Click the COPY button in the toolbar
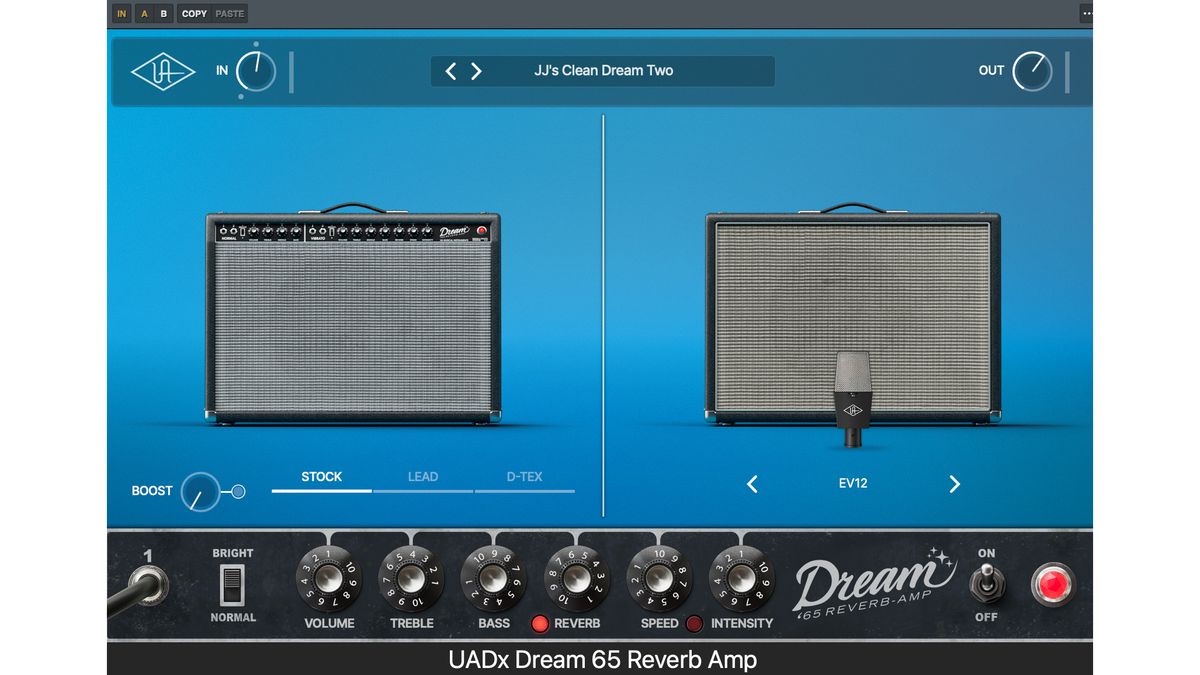The image size is (1200, 675). [193, 13]
